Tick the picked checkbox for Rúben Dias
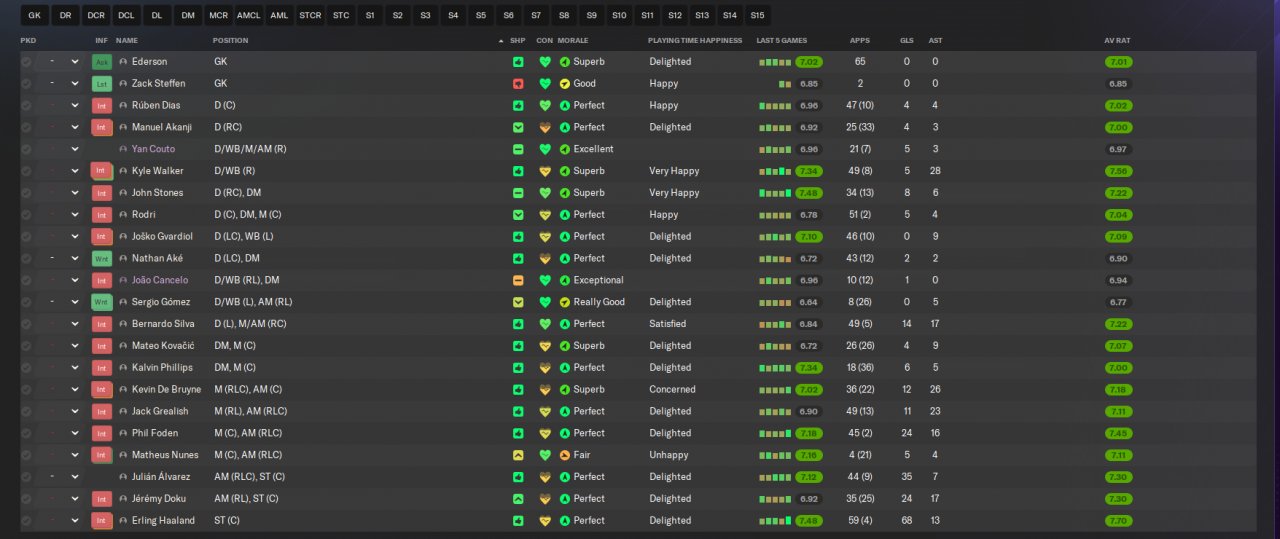 [x=26, y=106]
